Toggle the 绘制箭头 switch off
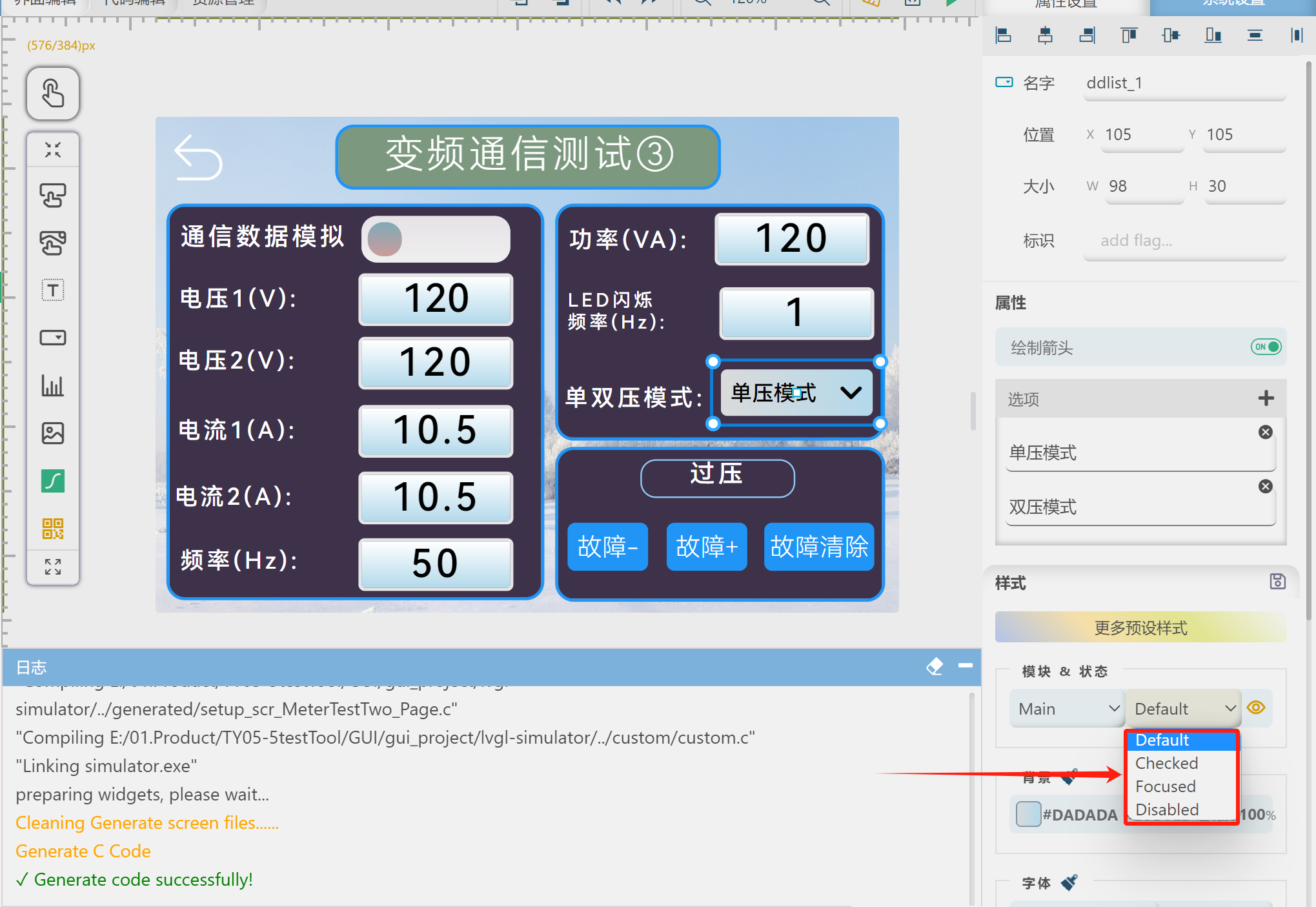The image size is (1316, 907). pyautogui.click(x=1265, y=347)
